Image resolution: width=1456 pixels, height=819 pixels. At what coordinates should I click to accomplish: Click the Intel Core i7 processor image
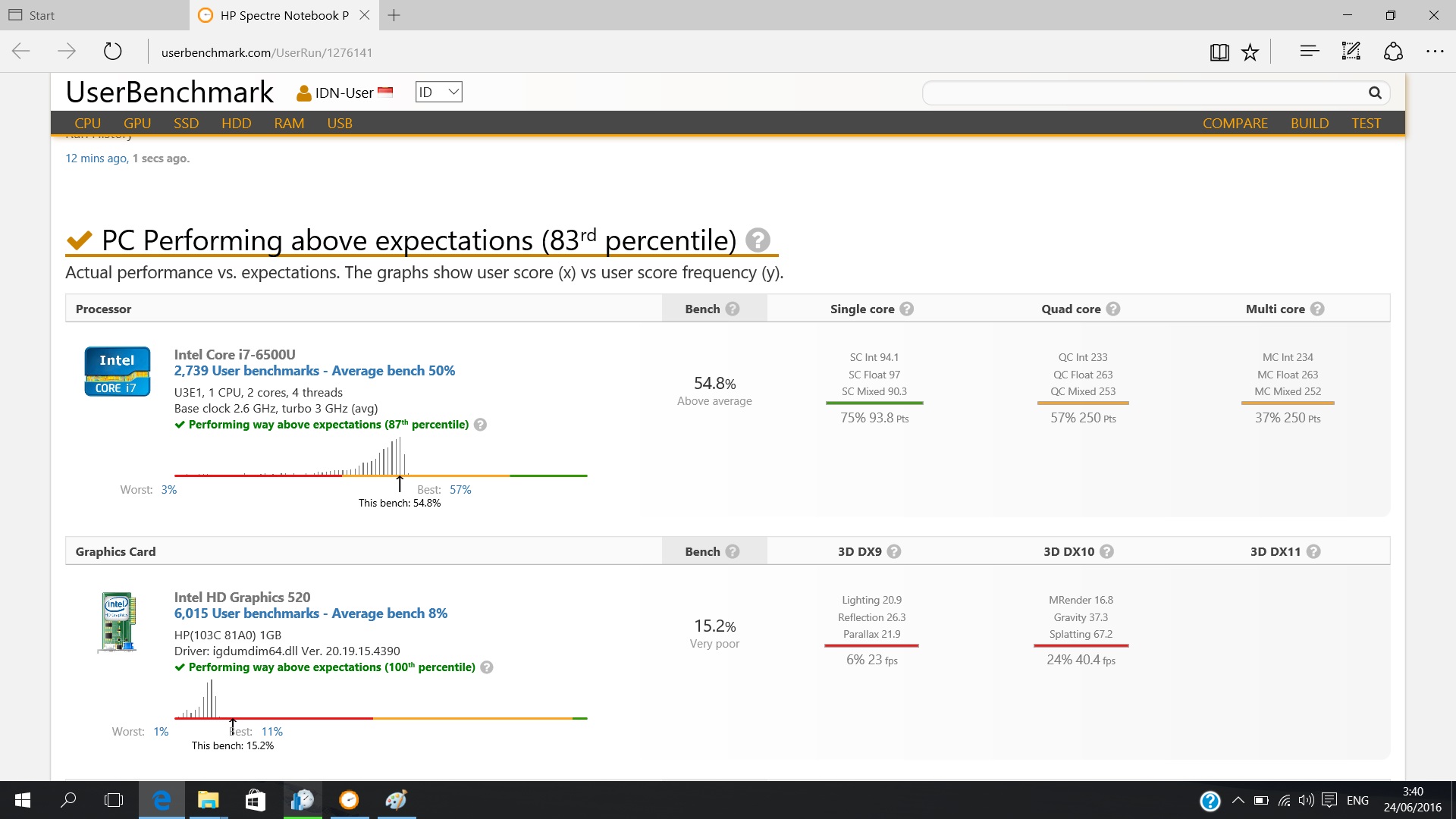pos(118,372)
